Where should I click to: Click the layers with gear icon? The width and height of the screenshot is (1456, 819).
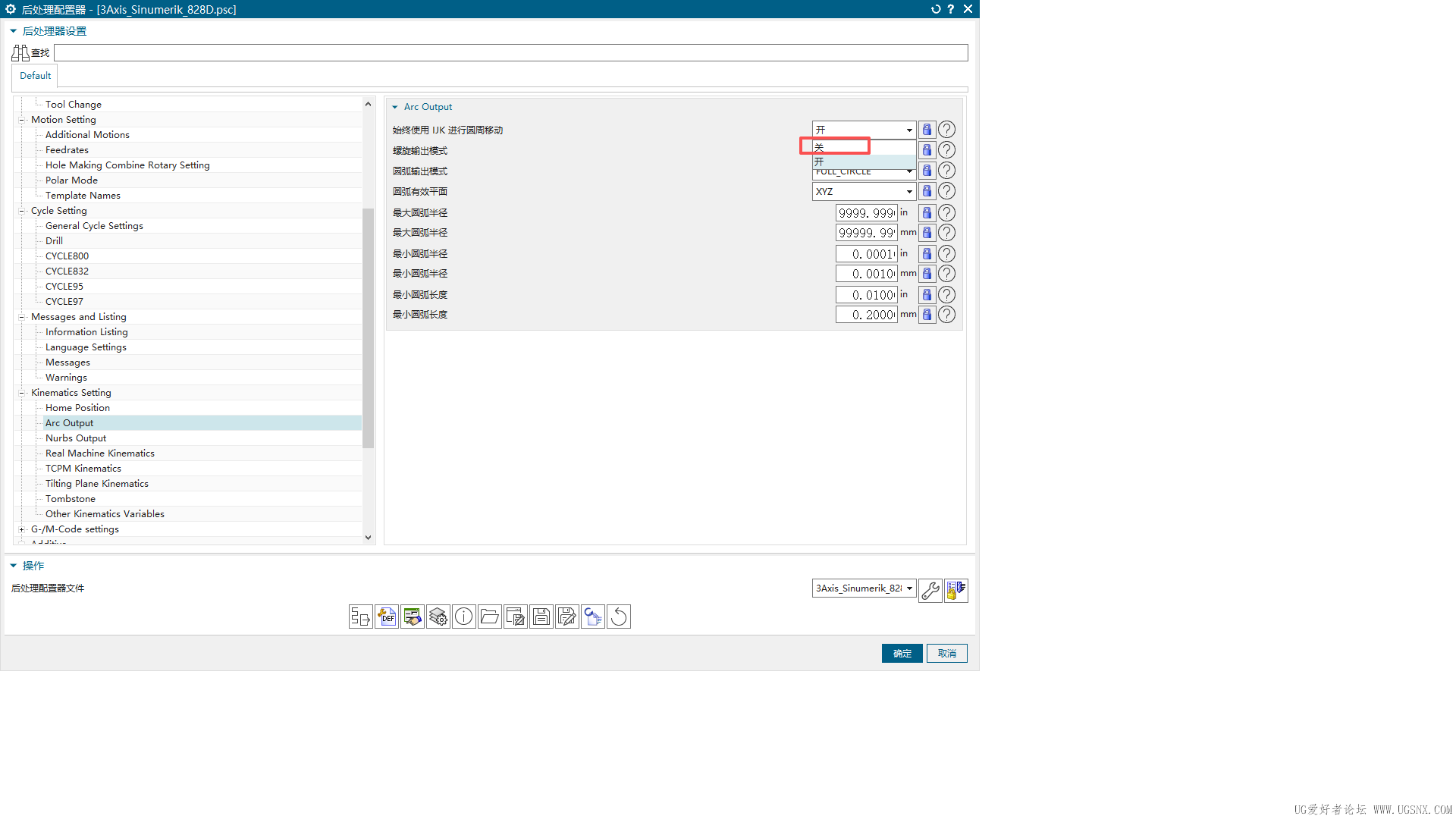tap(438, 617)
